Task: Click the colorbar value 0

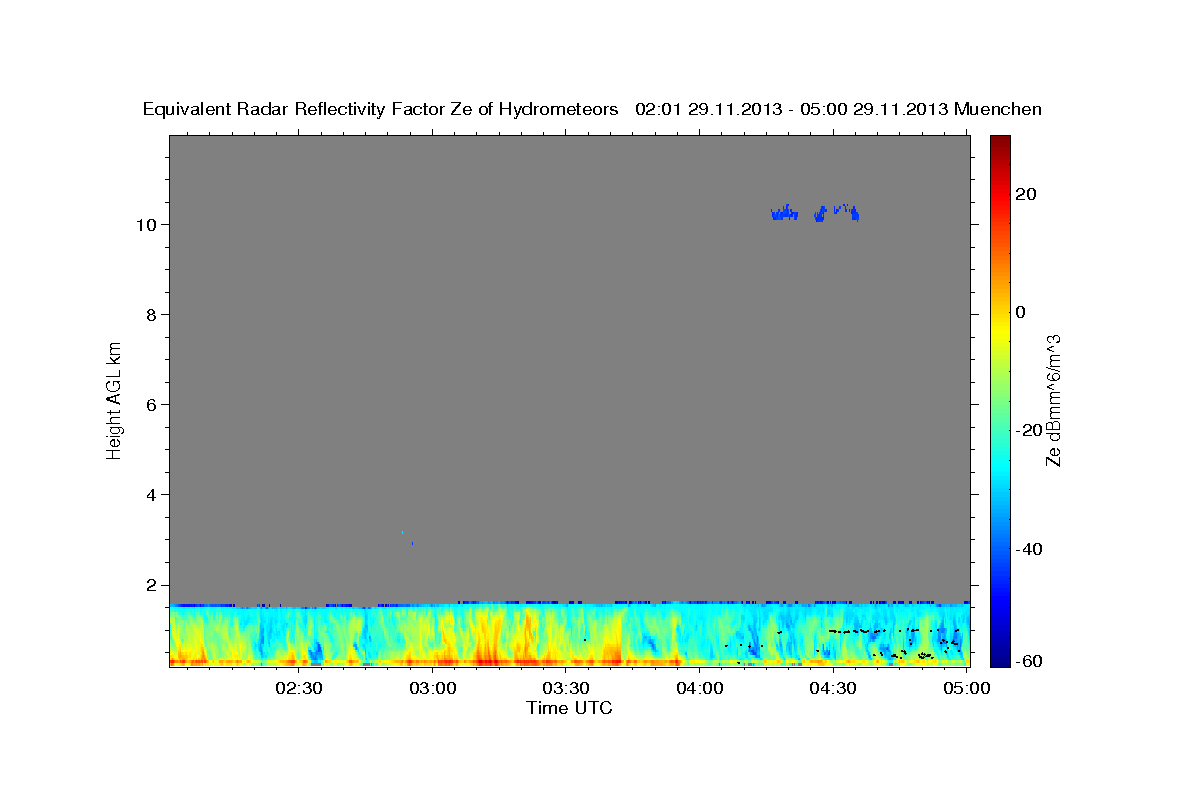Action: coord(1021,312)
